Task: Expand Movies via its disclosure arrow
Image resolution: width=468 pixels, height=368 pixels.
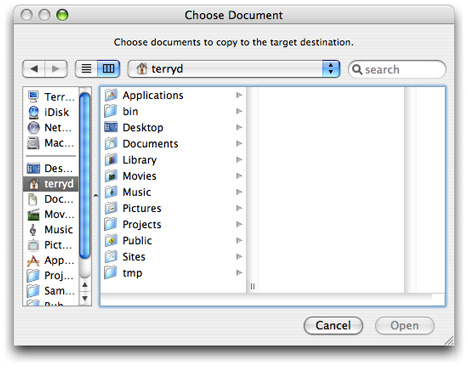Action: pos(239,176)
